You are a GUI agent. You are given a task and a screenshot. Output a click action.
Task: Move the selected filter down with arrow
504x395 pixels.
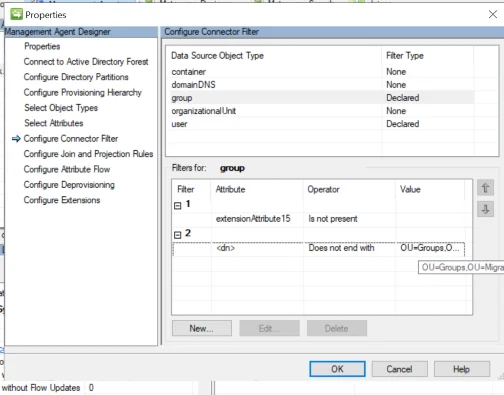click(x=485, y=209)
